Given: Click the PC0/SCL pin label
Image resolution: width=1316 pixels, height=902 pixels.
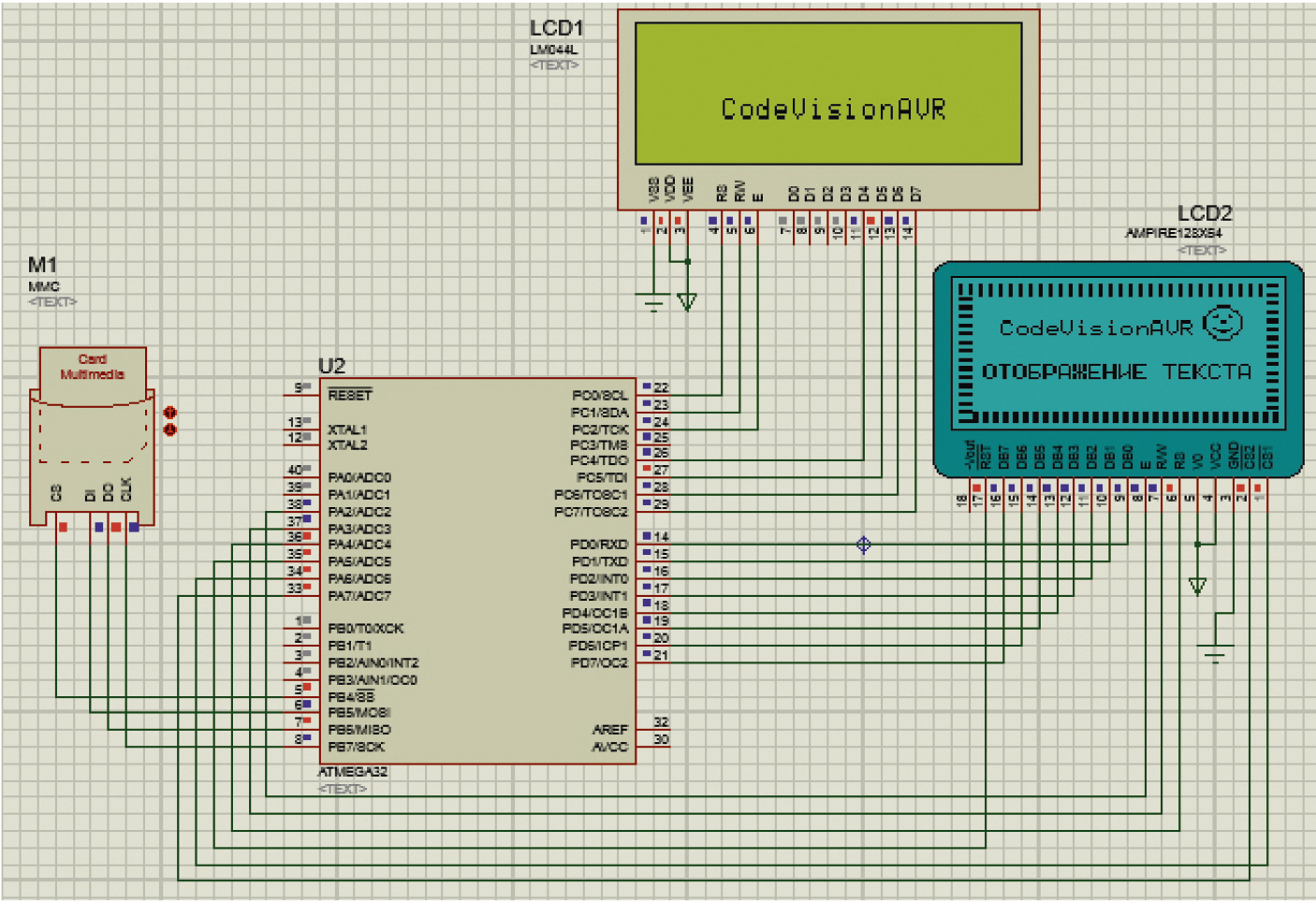Looking at the screenshot, I should (x=600, y=396).
